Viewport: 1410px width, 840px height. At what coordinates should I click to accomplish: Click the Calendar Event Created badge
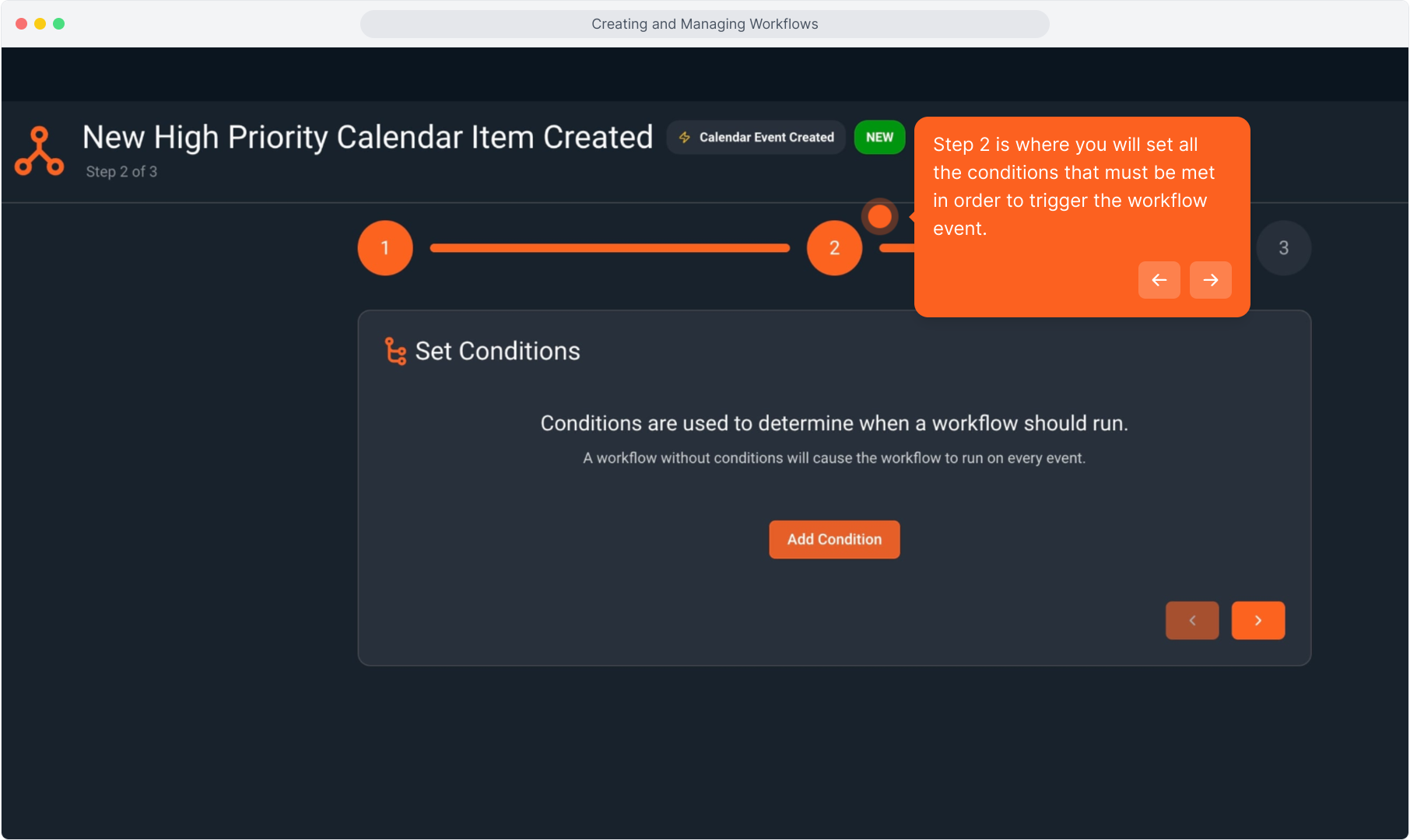click(756, 138)
